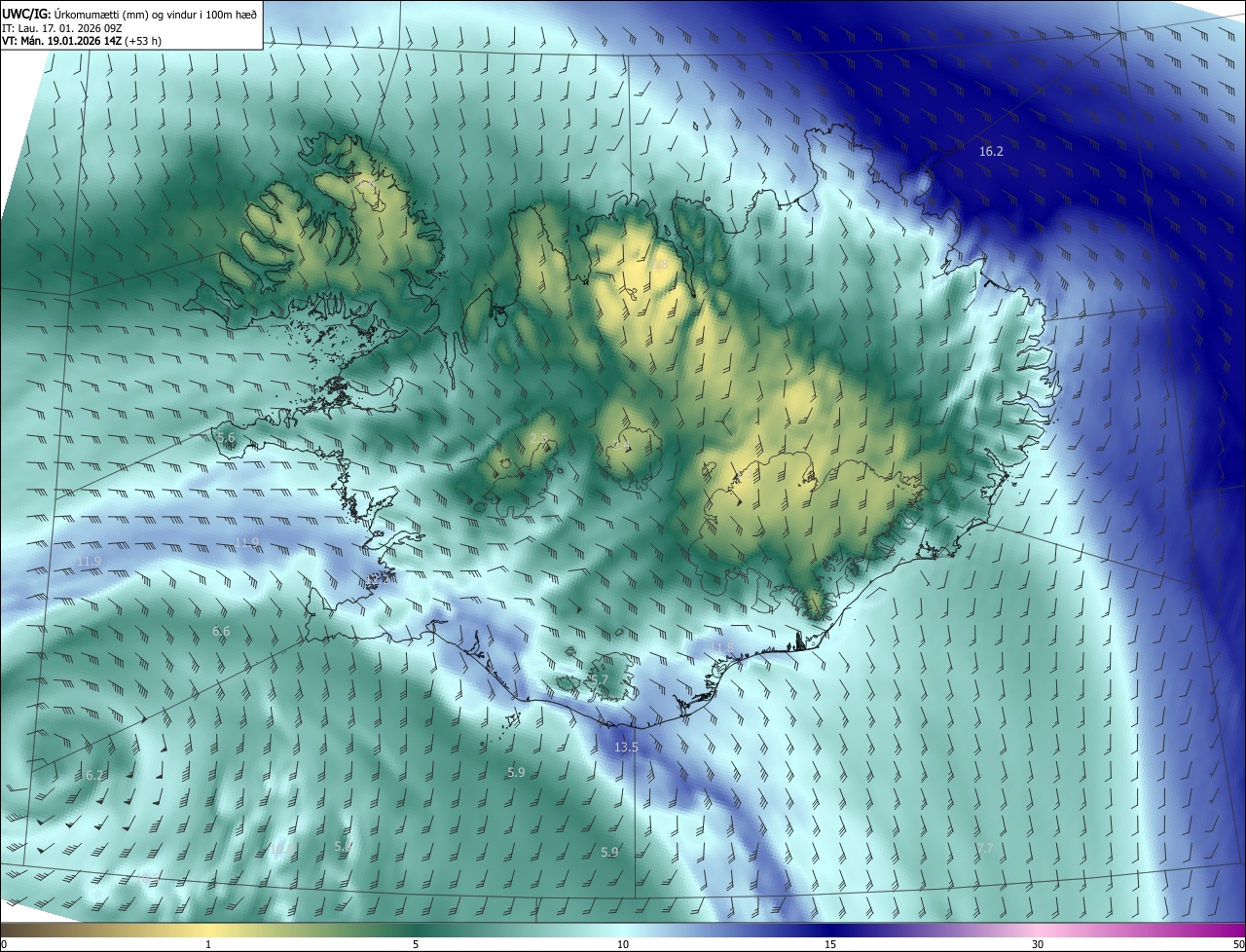Select the 50 tick on color scale
This screenshot has width=1246, height=952.
tap(1238, 944)
